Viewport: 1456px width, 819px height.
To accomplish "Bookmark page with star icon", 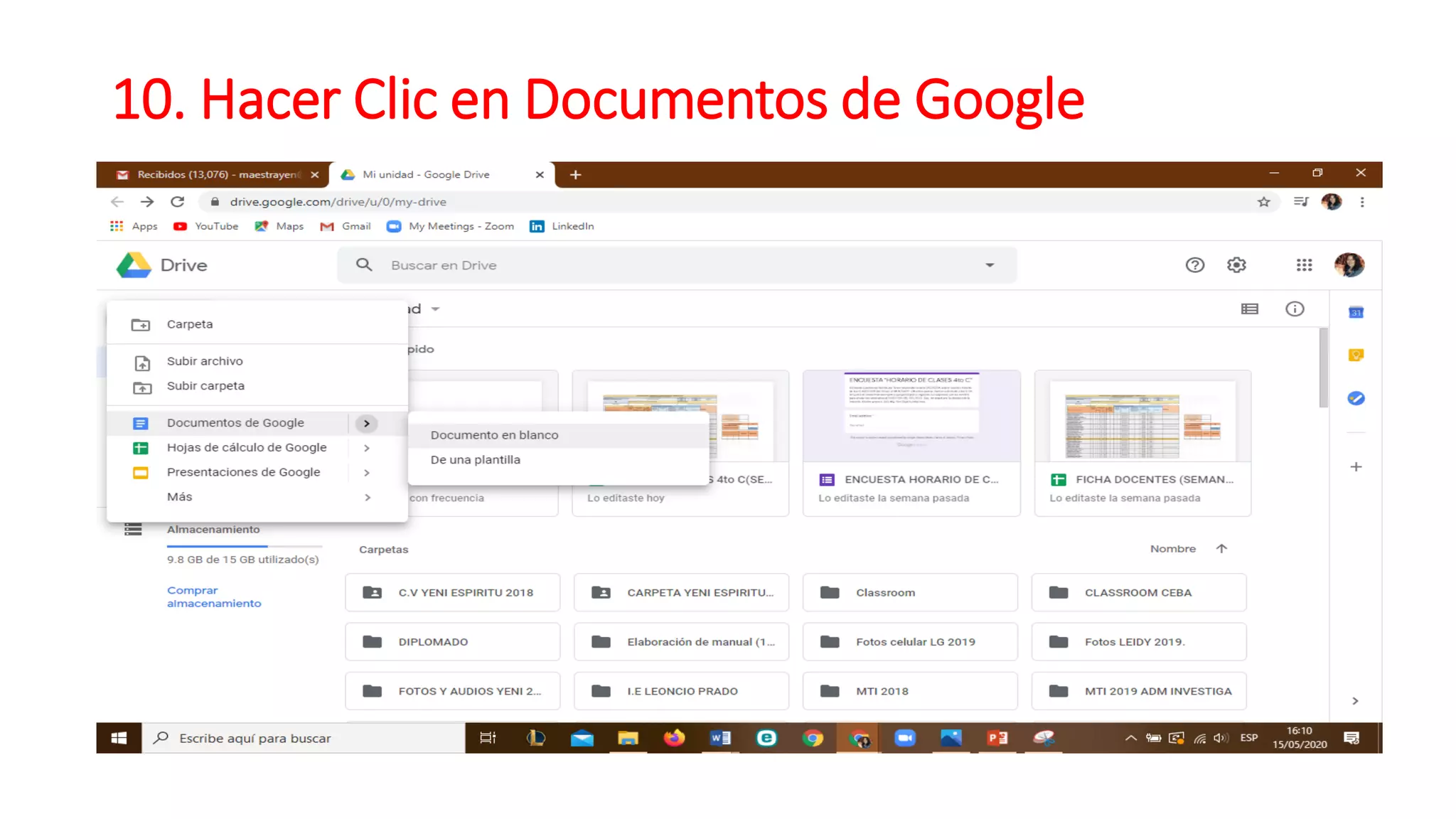I will pos(1263,202).
